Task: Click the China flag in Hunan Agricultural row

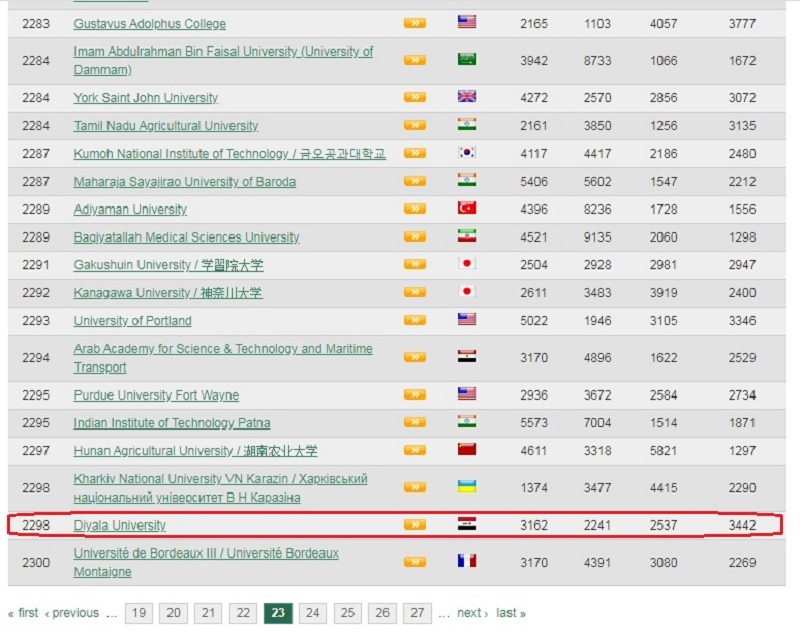Action: coord(467,449)
